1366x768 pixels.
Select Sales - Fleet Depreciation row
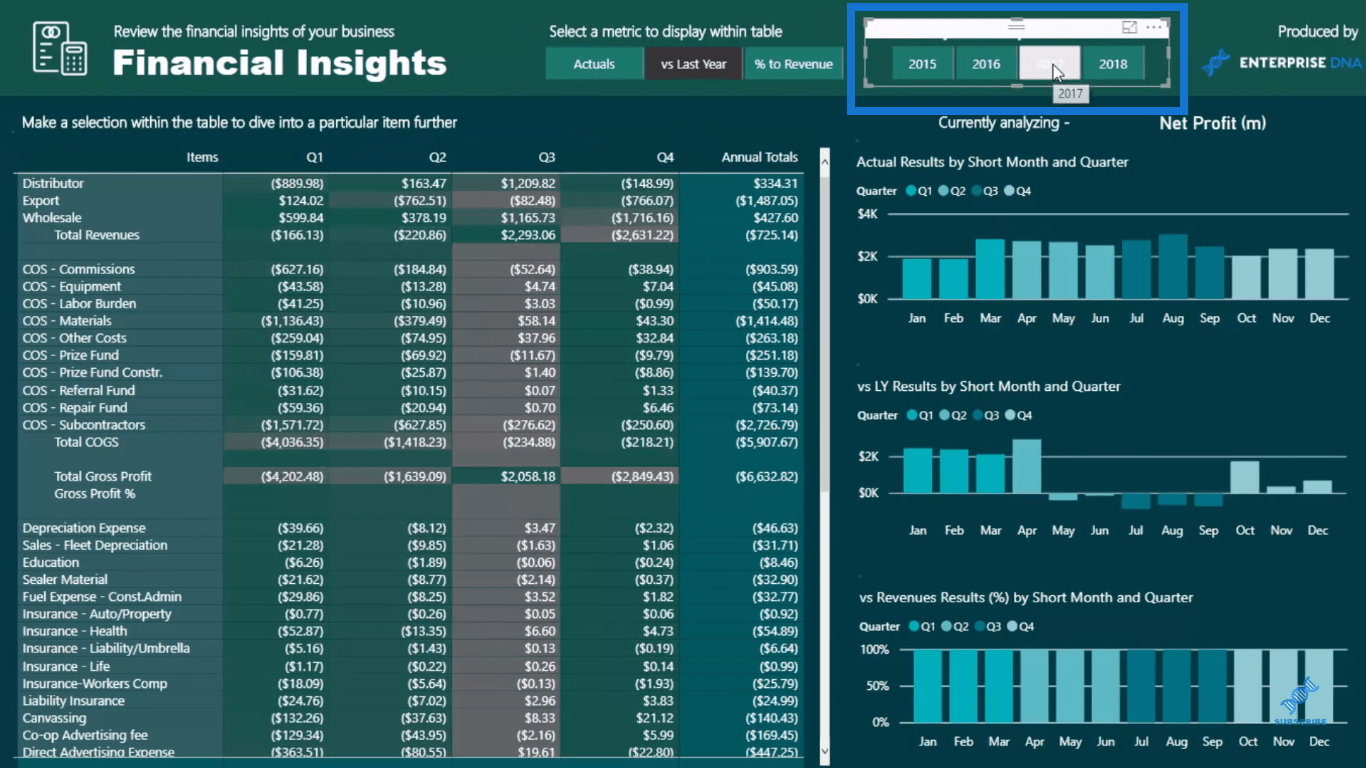tap(410, 545)
